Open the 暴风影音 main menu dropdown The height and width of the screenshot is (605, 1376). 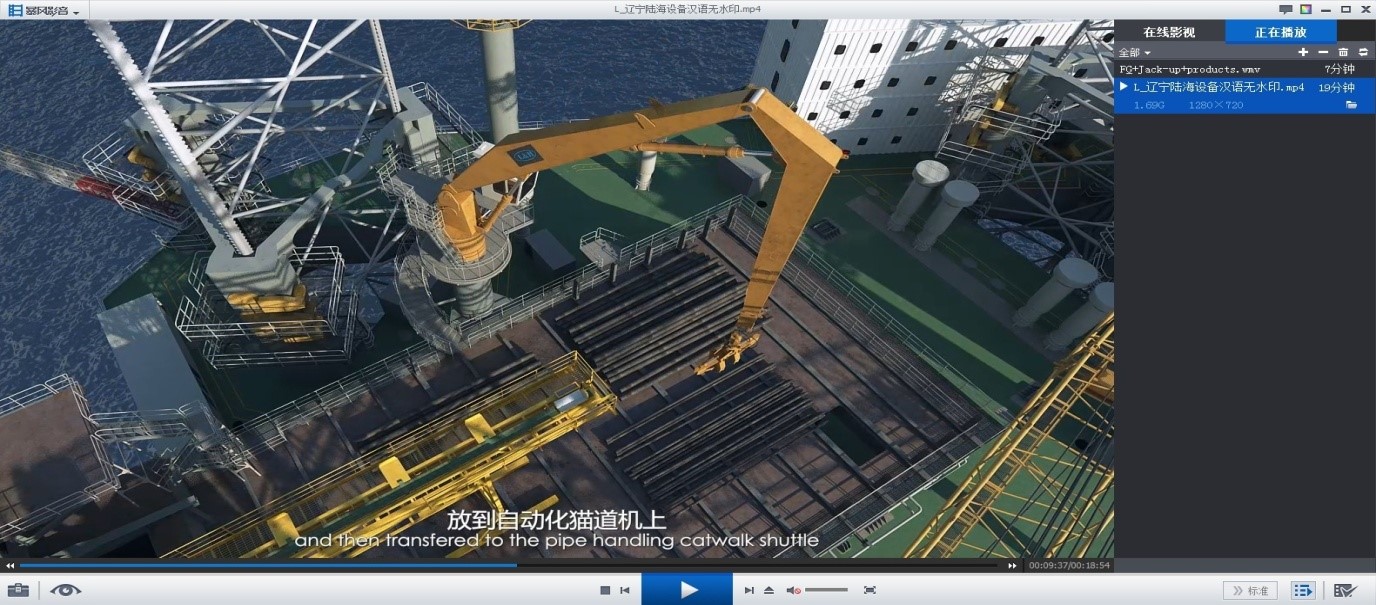46,10
